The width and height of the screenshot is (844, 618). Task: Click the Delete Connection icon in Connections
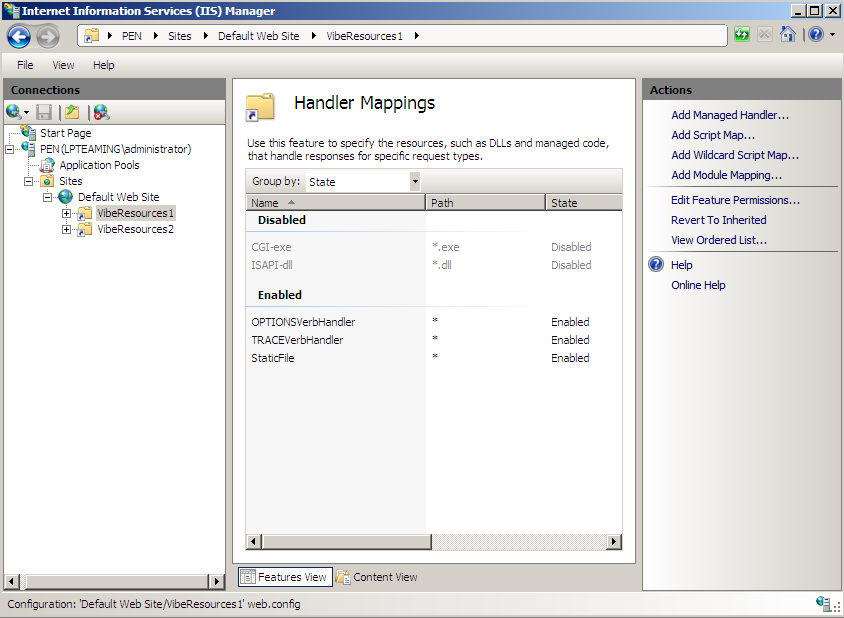(101, 112)
